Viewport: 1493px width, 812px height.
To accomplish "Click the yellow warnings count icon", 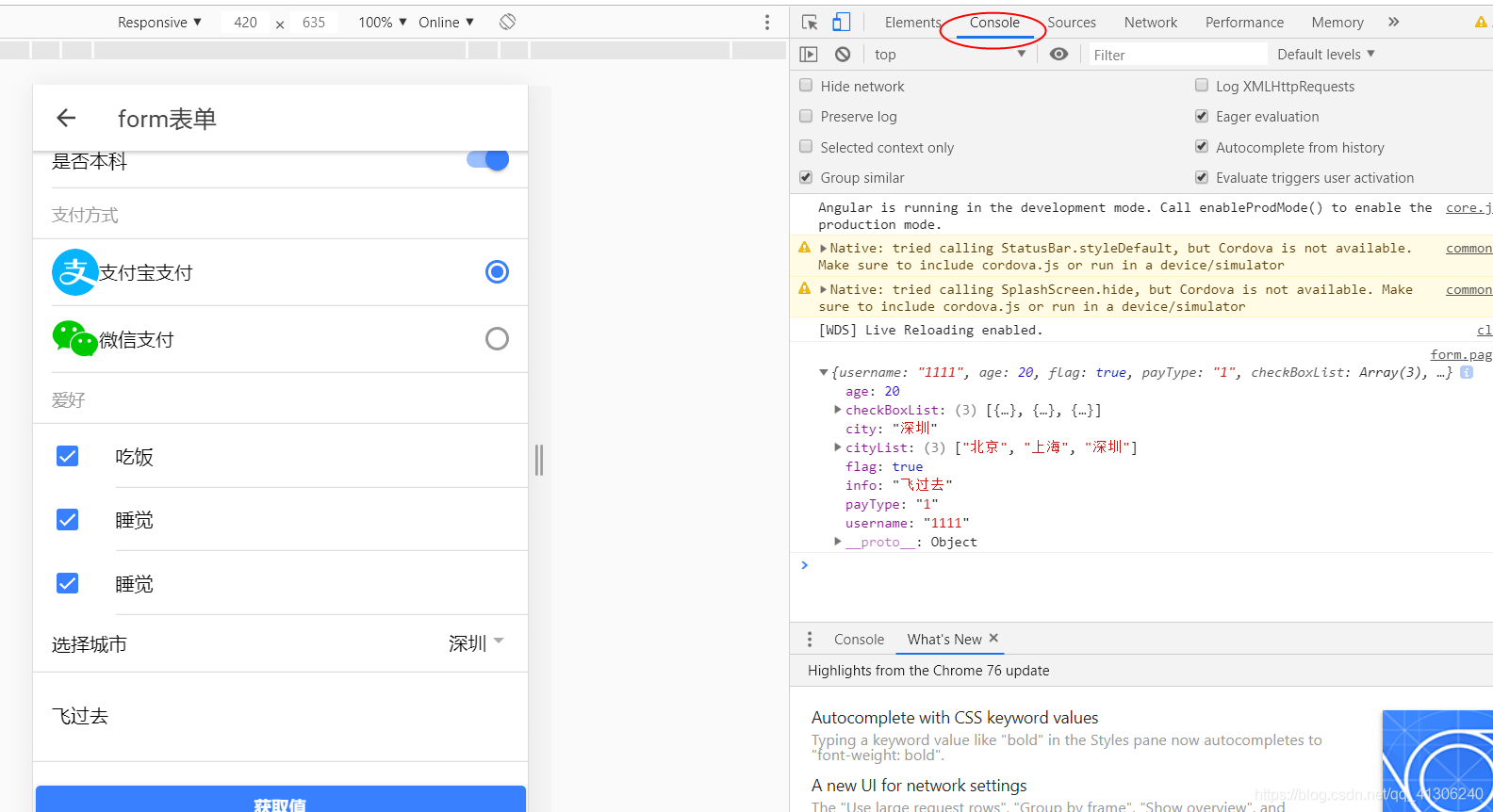I will point(1481,22).
